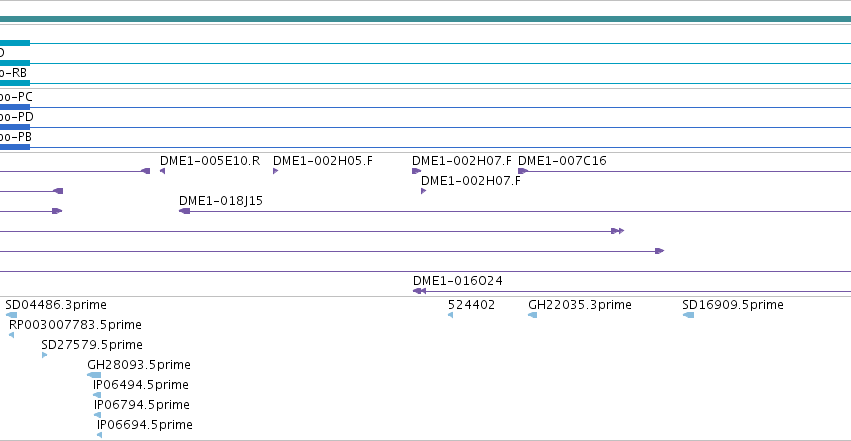The image size is (851, 441).
Task: Click the thick teal gene bar at top
Action: [x=426, y=19]
